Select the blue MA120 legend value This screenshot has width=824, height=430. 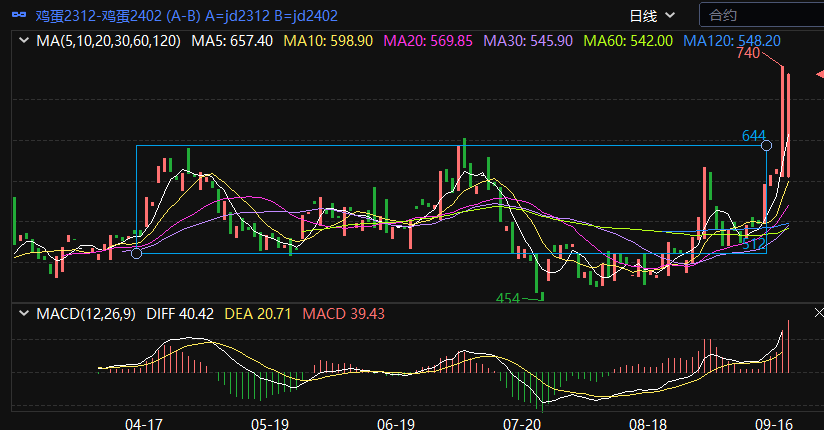tap(732, 41)
